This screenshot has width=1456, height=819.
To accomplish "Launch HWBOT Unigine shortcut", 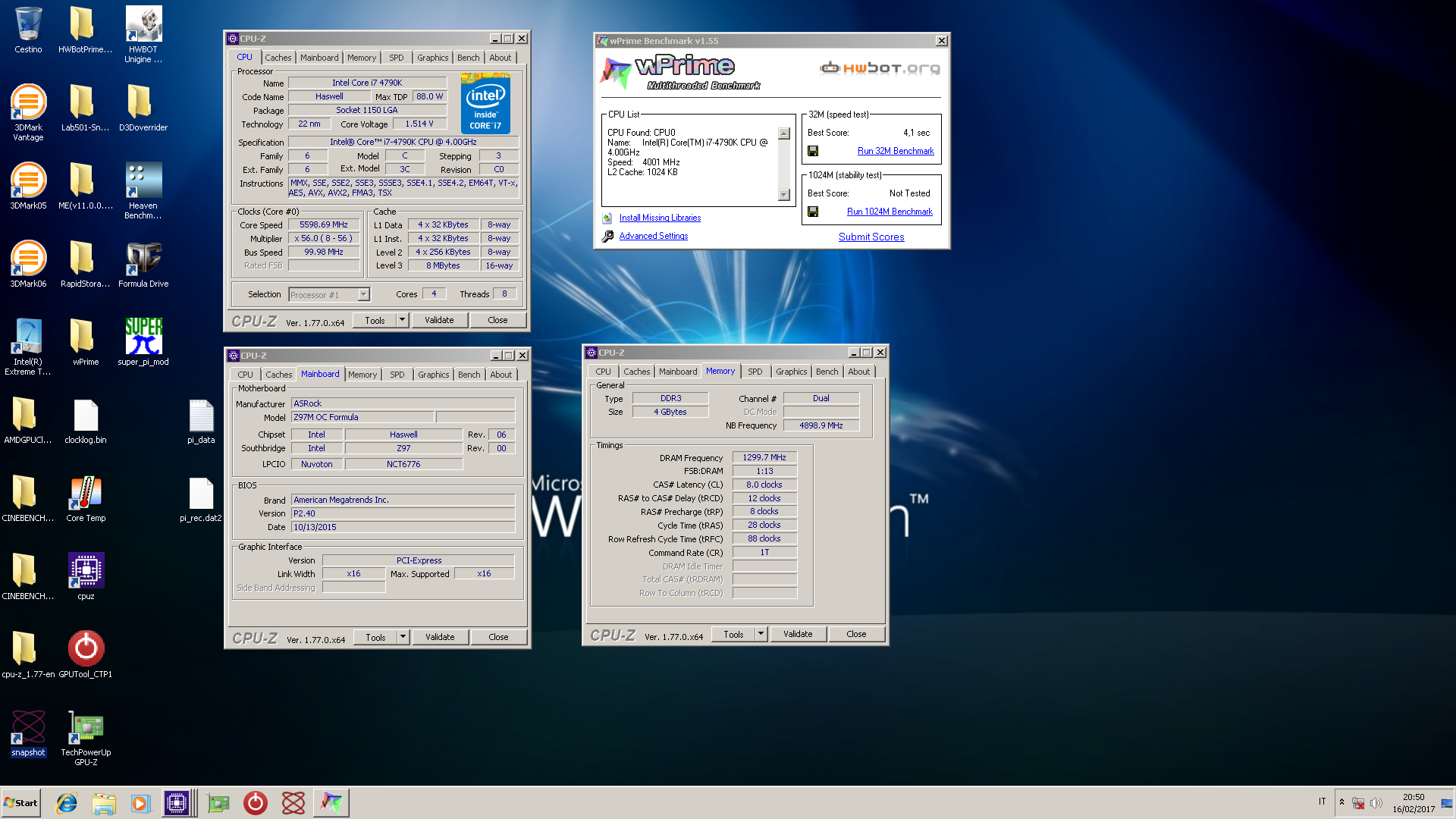I will (x=143, y=34).
